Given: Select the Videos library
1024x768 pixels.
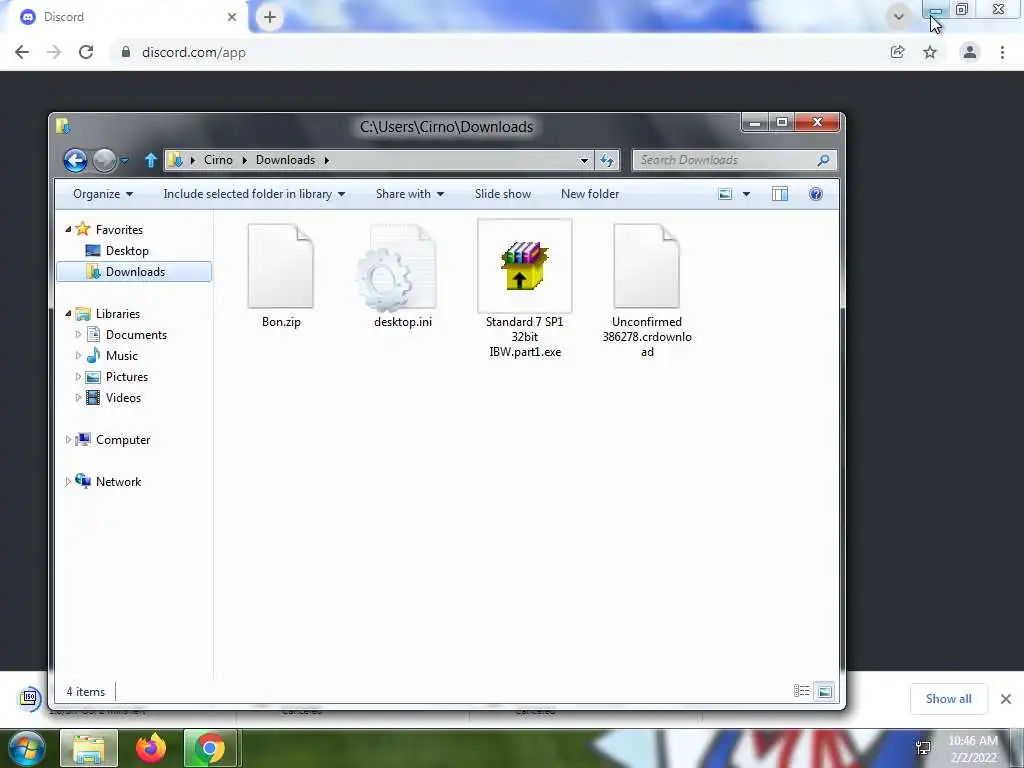Looking at the screenshot, I should (x=123, y=398).
